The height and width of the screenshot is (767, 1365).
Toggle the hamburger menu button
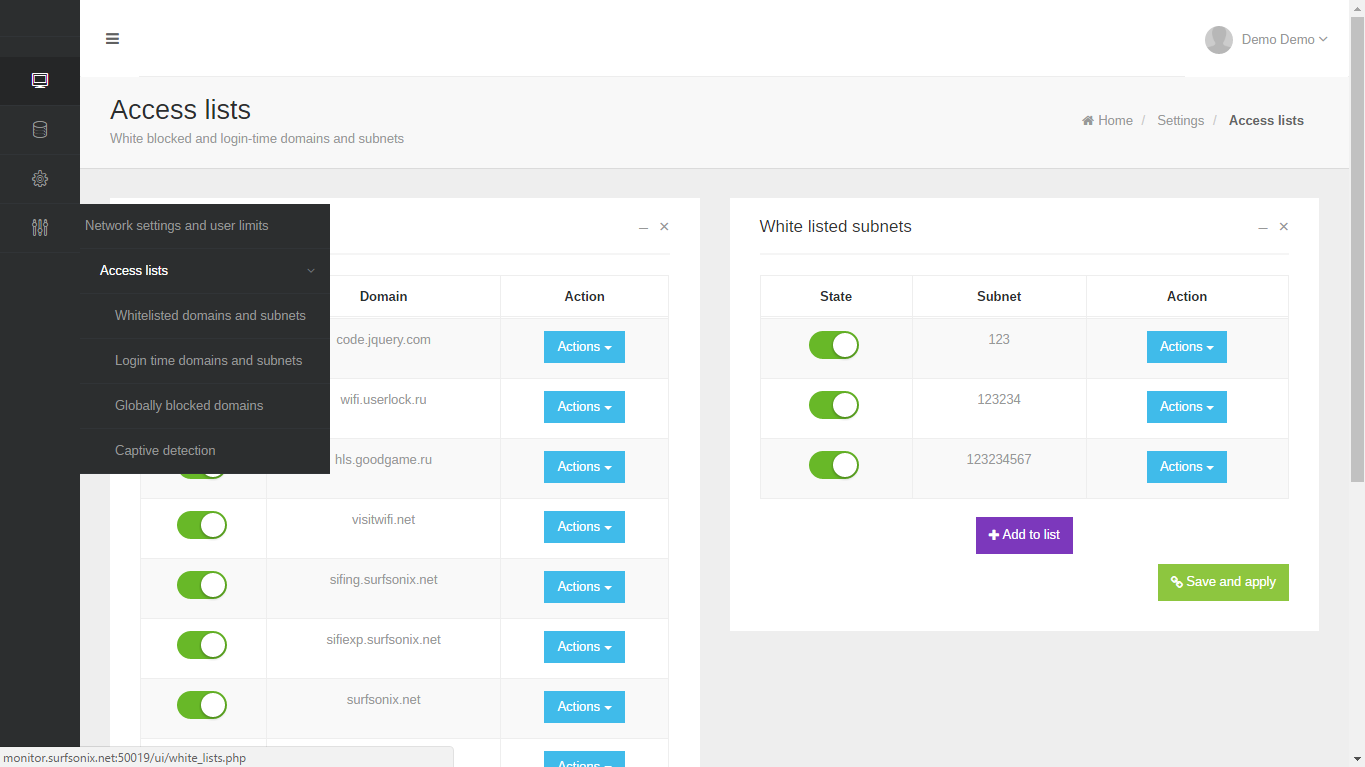click(112, 39)
